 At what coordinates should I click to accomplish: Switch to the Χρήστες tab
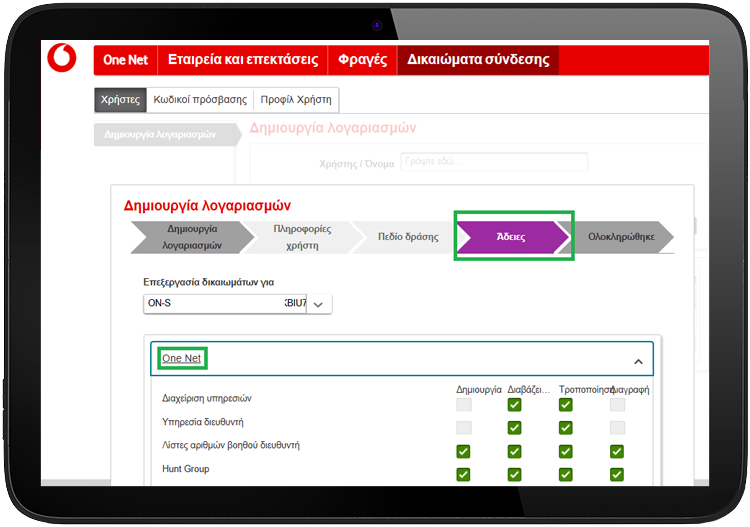click(120, 99)
